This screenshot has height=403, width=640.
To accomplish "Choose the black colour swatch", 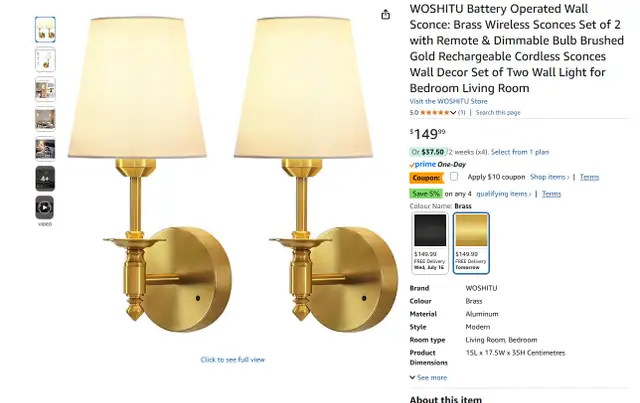I will coord(430,243).
